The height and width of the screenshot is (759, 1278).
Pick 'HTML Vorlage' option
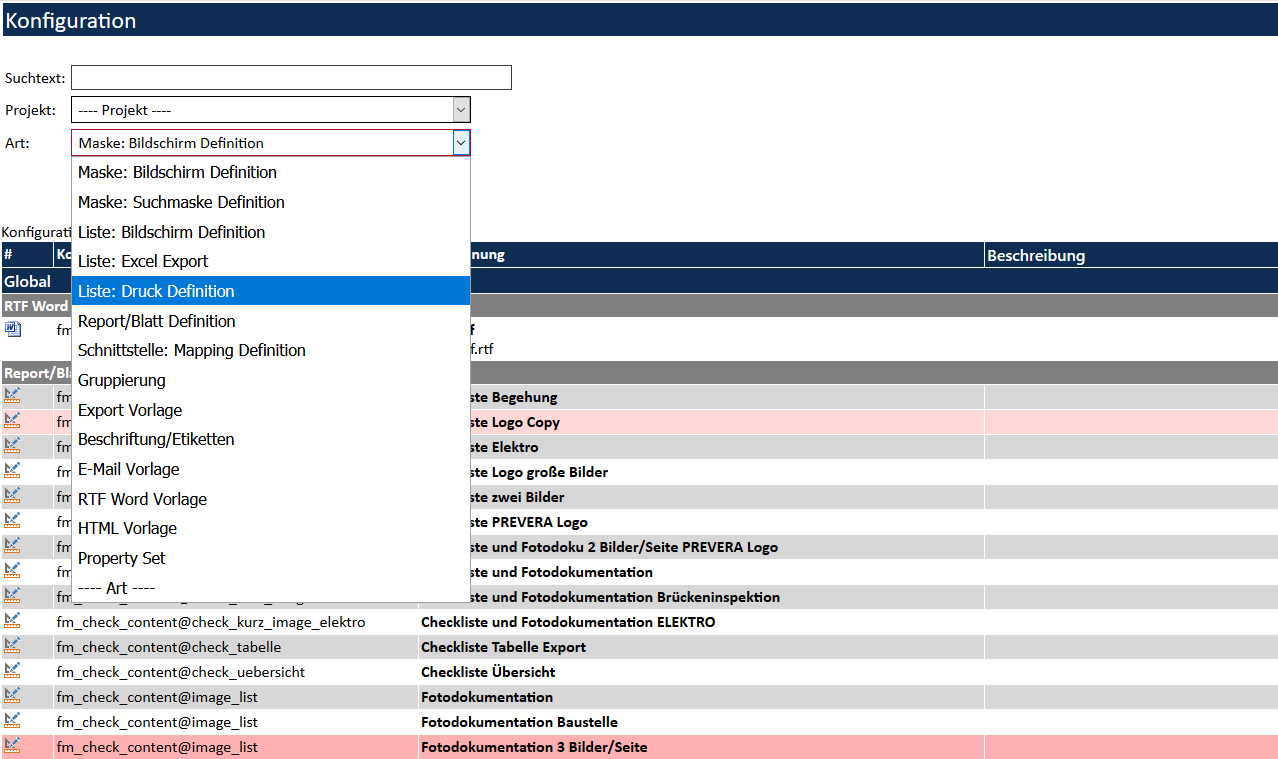(271, 528)
